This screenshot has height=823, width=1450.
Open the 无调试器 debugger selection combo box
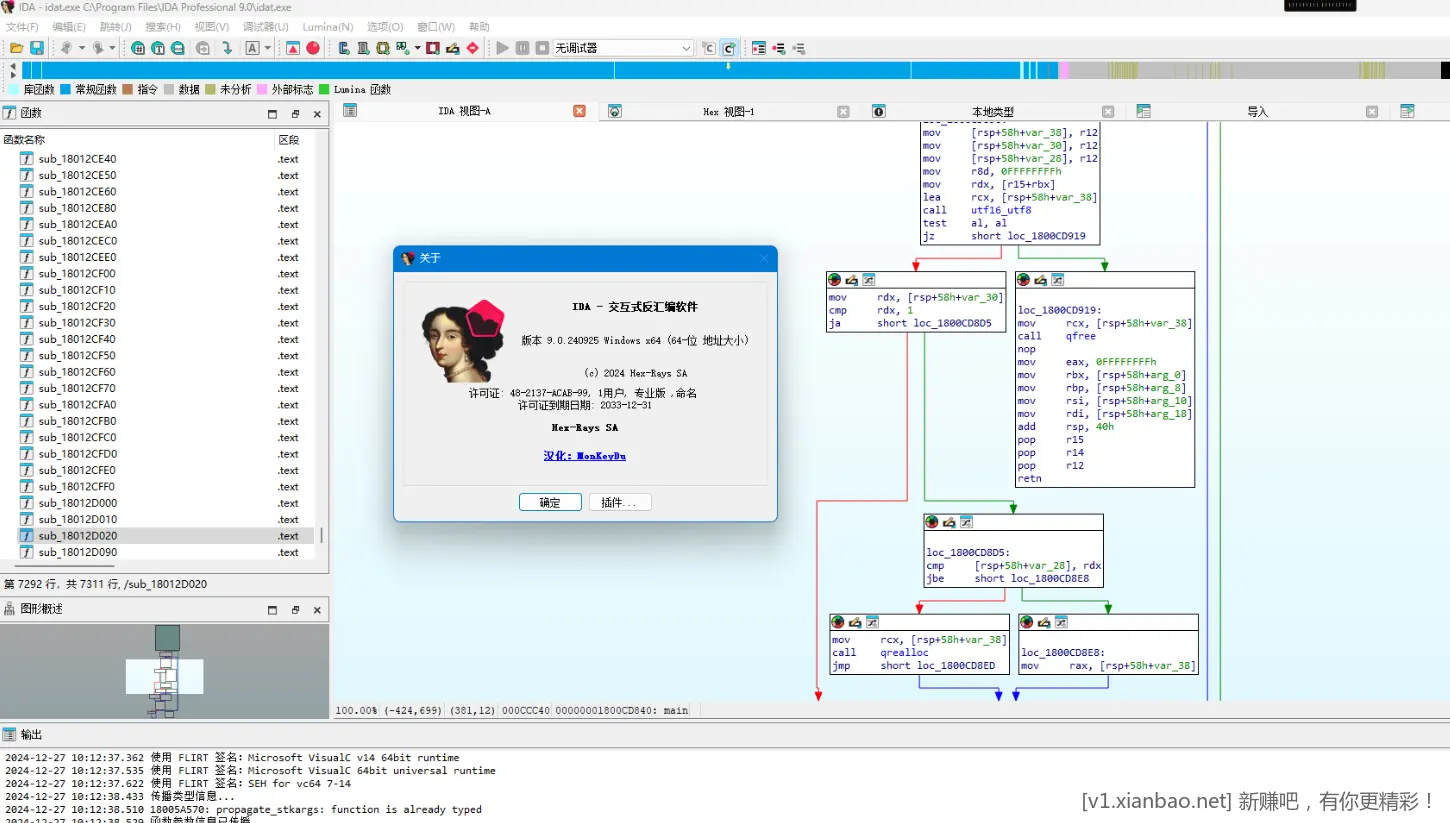(623, 48)
